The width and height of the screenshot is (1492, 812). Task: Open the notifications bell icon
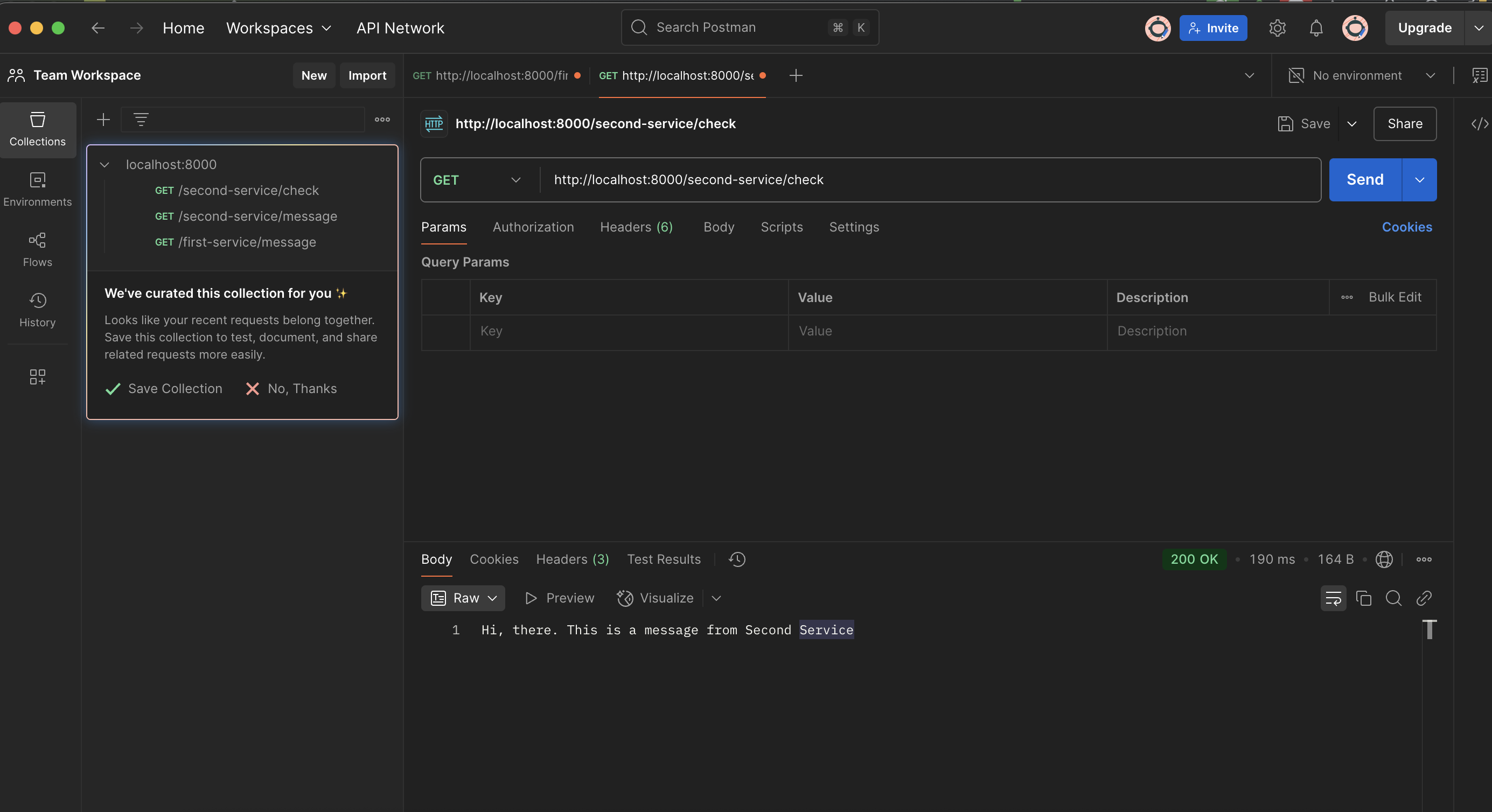coord(1316,28)
